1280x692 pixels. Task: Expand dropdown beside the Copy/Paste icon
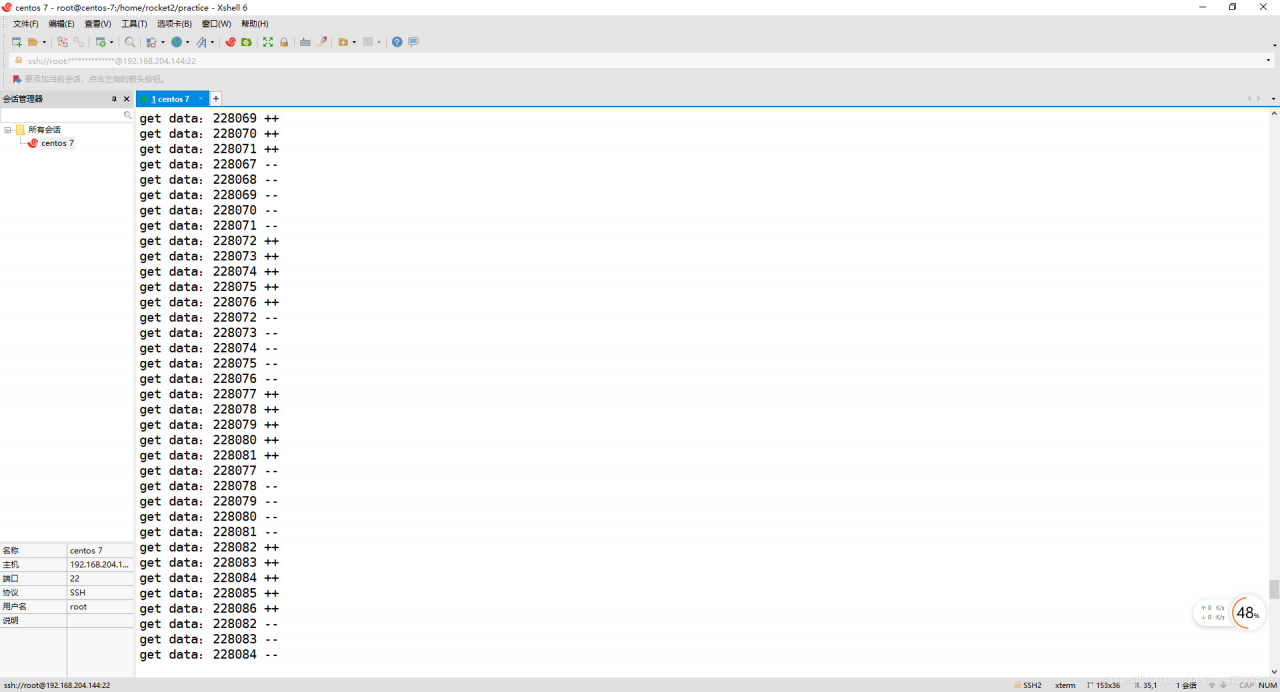(x=163, y=42)
